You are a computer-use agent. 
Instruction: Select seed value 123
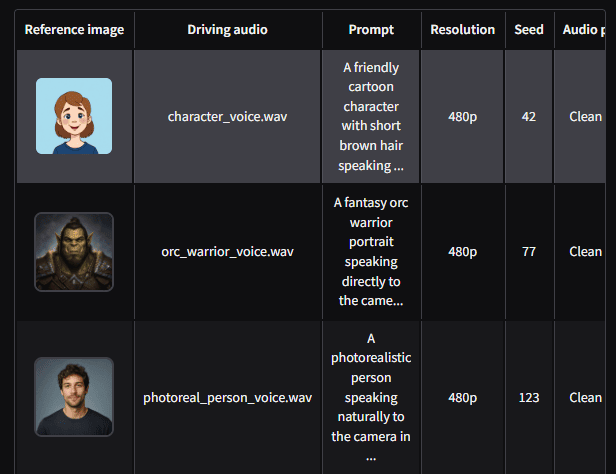click(x=529, y=397)
